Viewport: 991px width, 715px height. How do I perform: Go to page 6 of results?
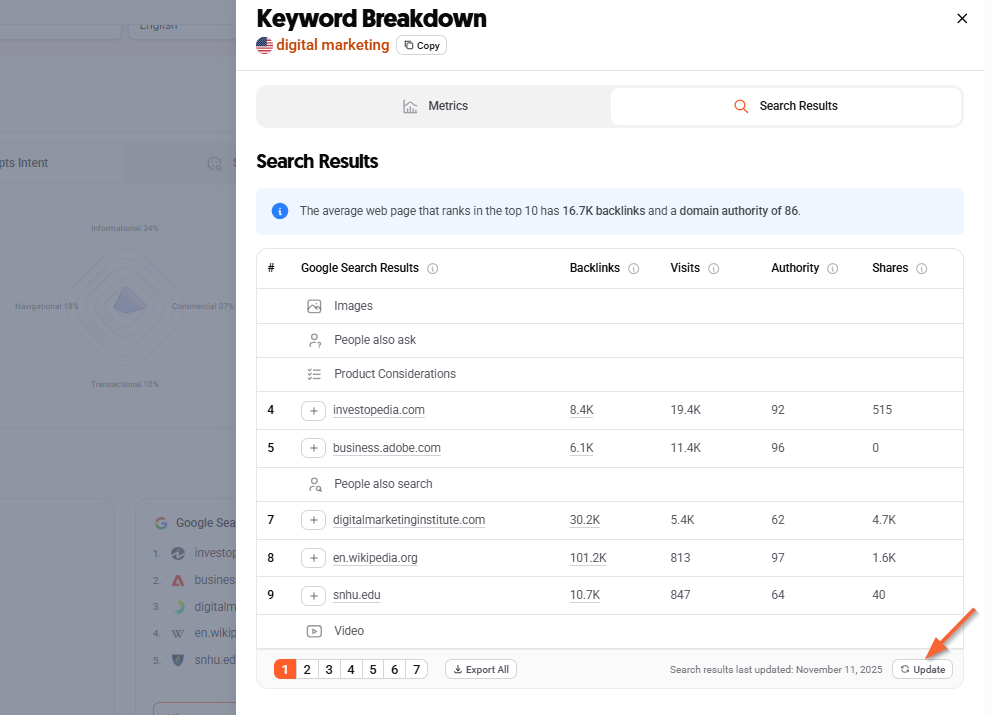tap(394, 669)
